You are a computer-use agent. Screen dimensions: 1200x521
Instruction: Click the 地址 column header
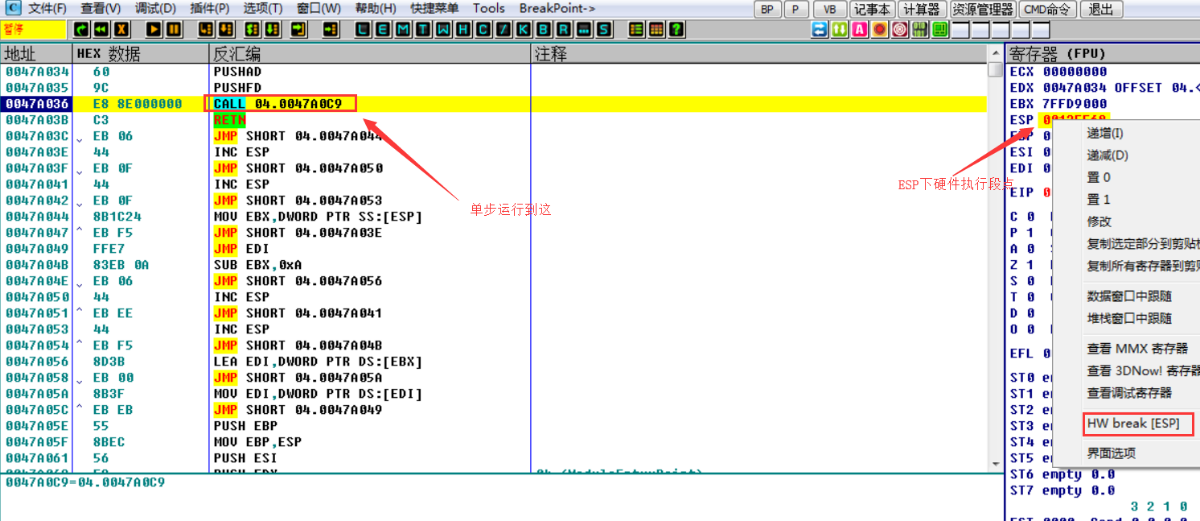(x=36, y=53)
